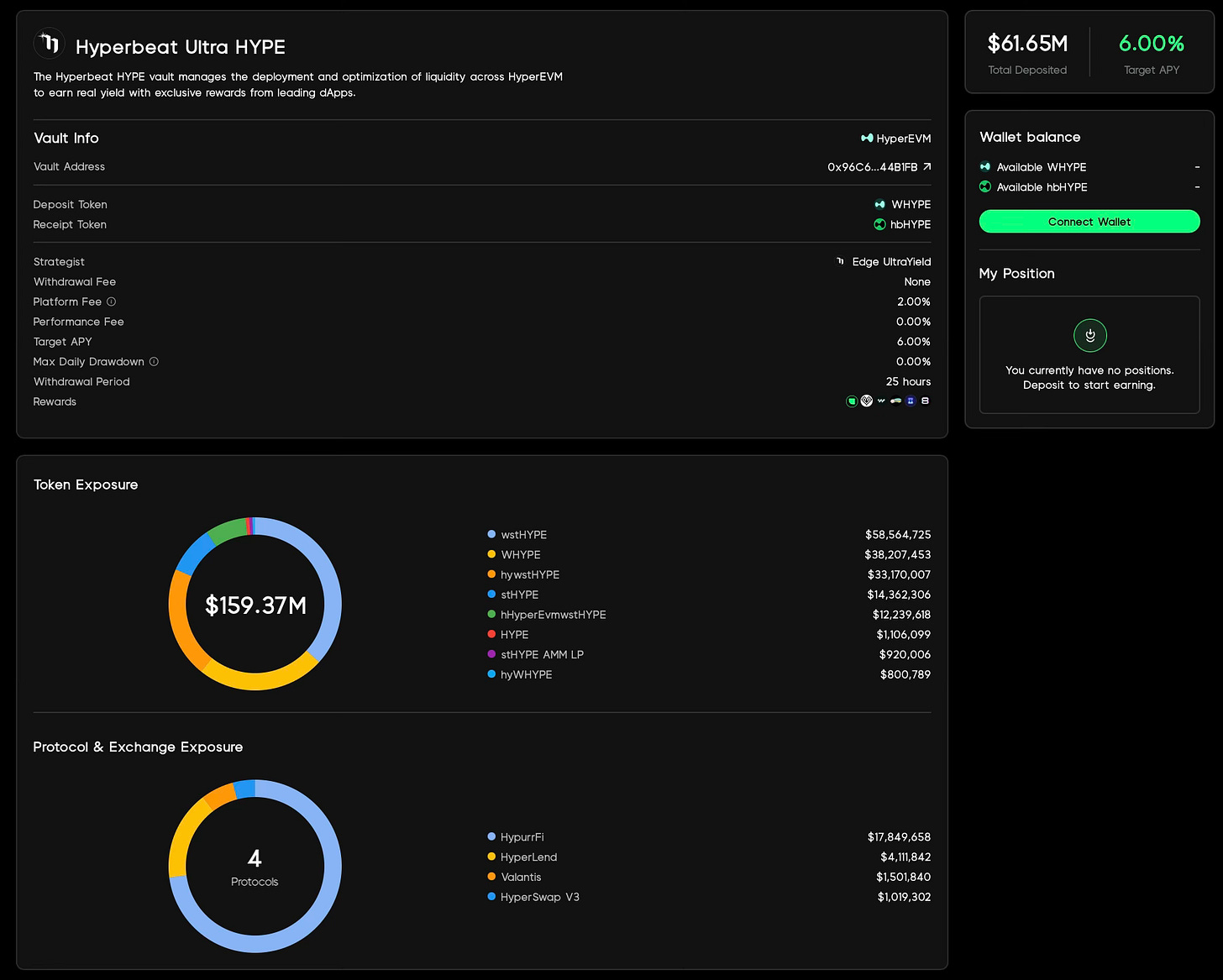This screenshot has height=980, width=1223.
Task: Select the WHYPE yellow legend dot in Token Exposure
Action: pyautogui.click(x=491, y=554)
